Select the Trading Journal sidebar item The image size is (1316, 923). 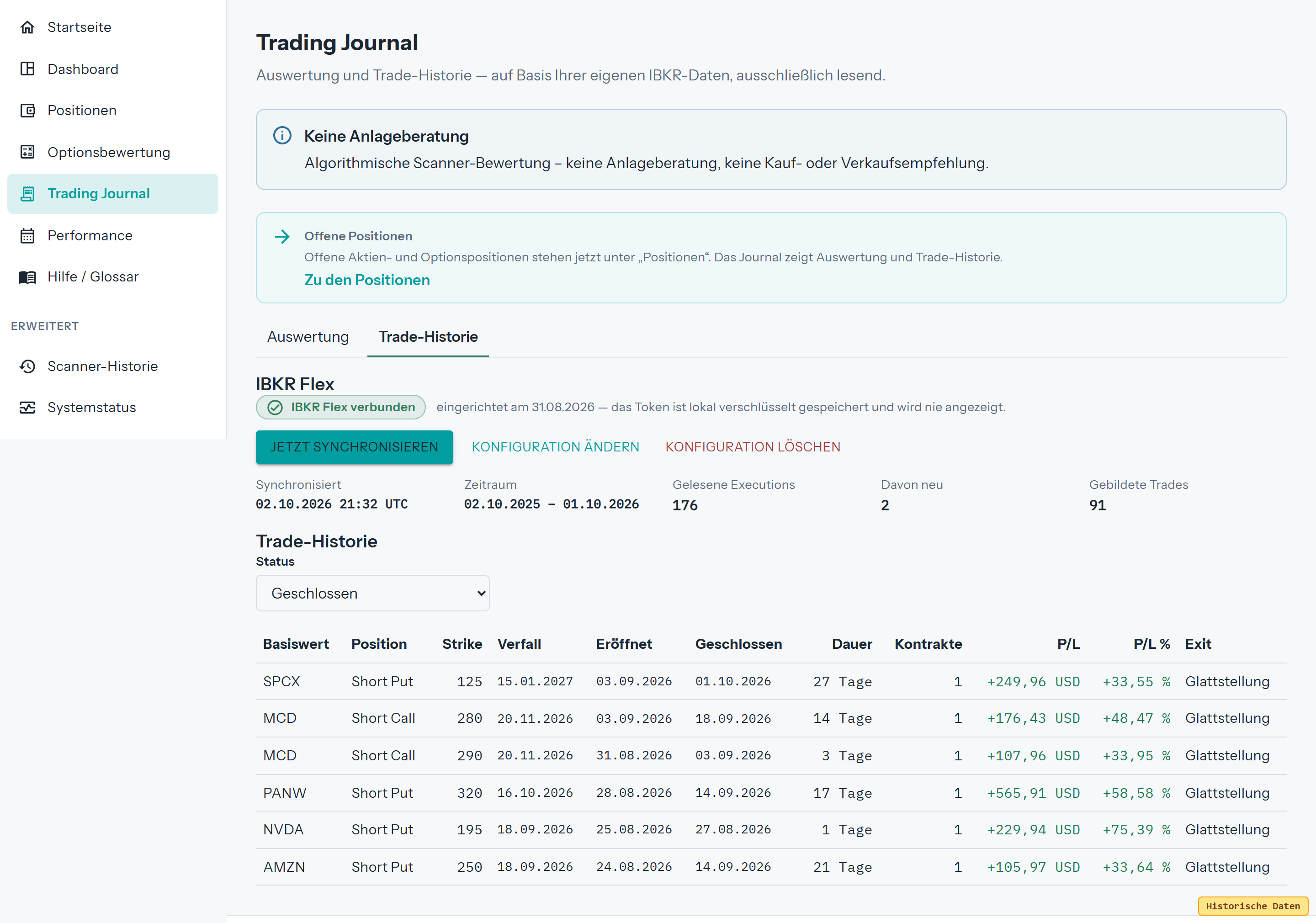click(113, 194)
